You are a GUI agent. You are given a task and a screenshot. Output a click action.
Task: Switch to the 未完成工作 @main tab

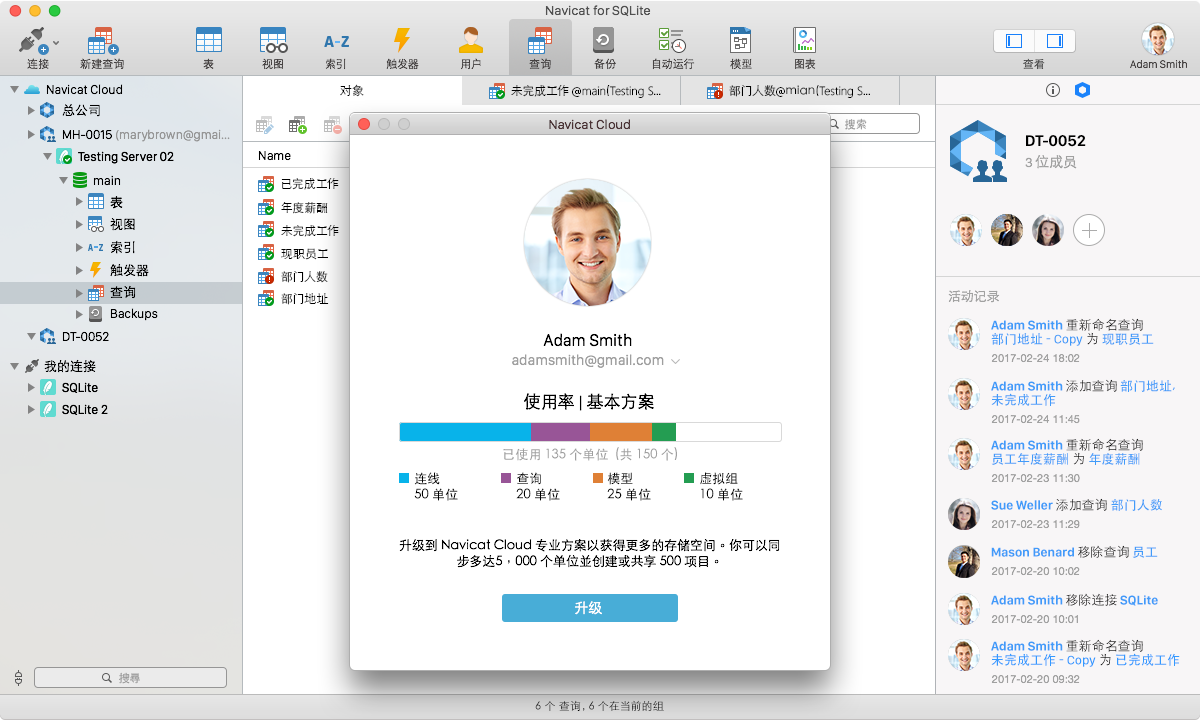click(571, 91)
